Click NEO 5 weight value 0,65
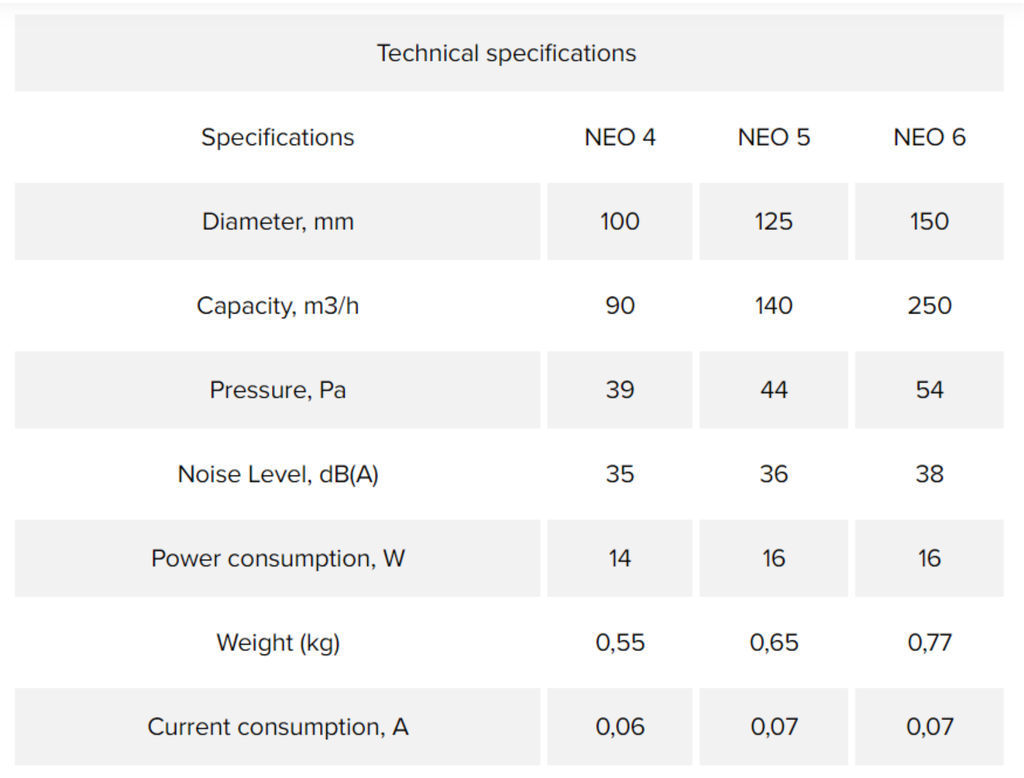This screenshot has width=1024, height=778. [774, 643]
